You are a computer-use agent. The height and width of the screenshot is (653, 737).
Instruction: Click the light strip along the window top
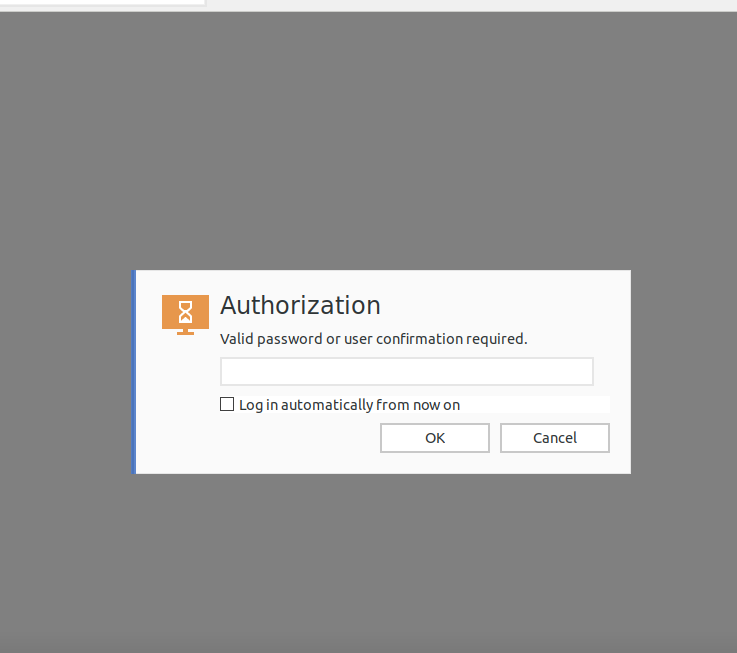tap(470, 5)
